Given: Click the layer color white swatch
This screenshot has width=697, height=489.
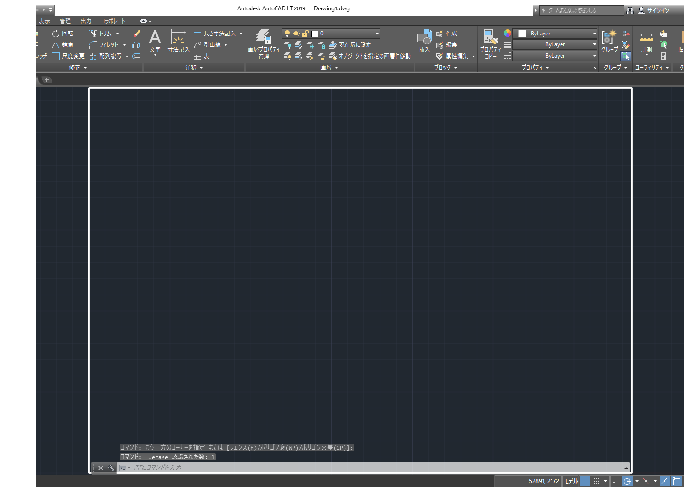Looking at the screenshot, I should (x=315, y=33).
